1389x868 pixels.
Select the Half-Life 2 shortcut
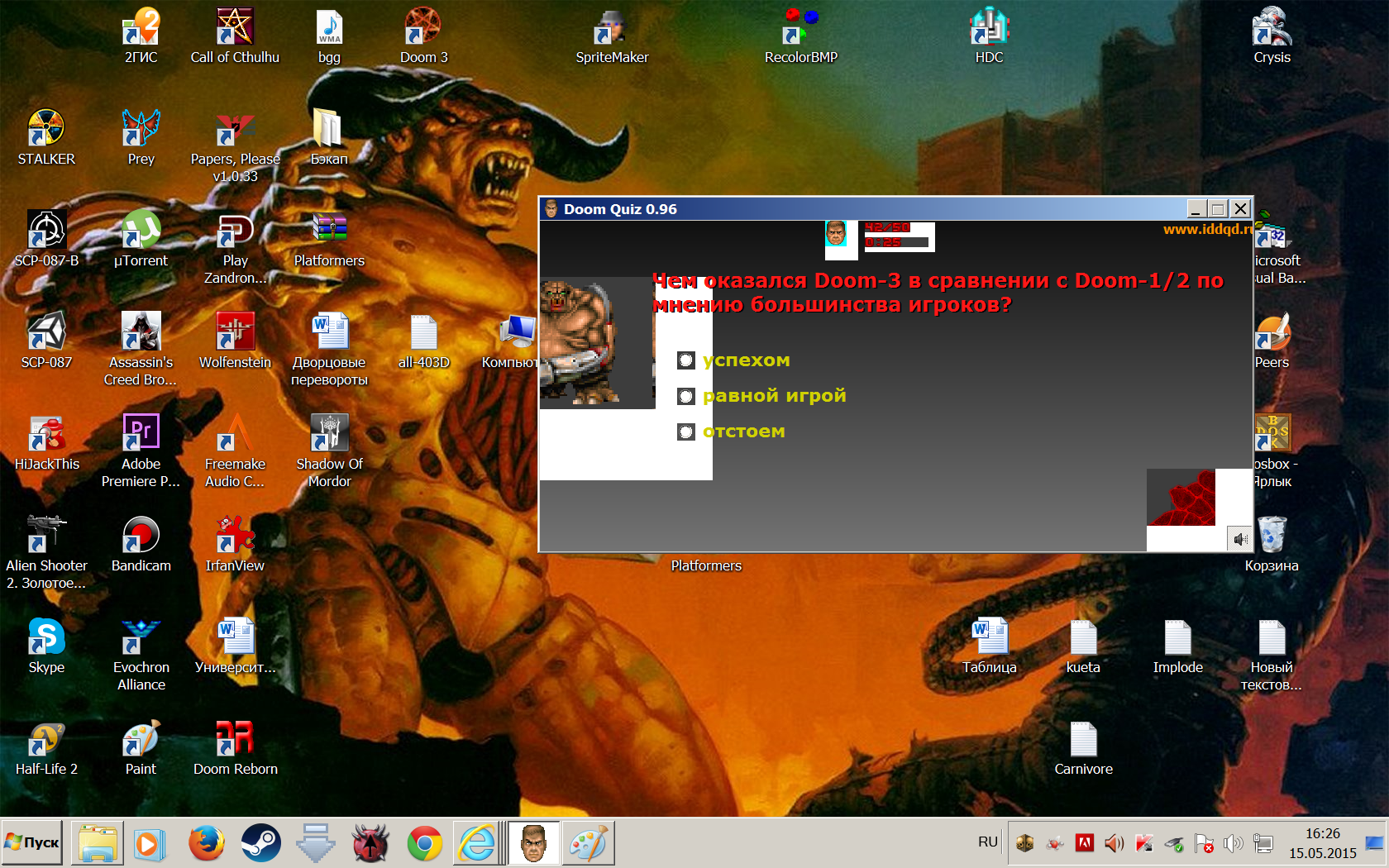pyautogui.click(x=46, y=748)
